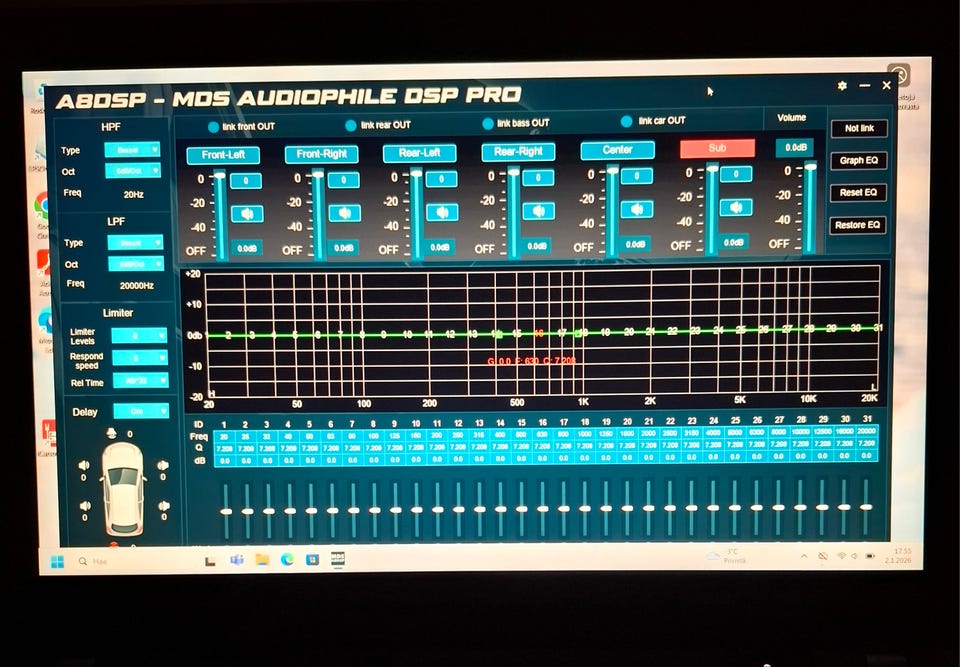Click the Front-Left level slider handle
This screenshot has width=960, height=667.
219,176
